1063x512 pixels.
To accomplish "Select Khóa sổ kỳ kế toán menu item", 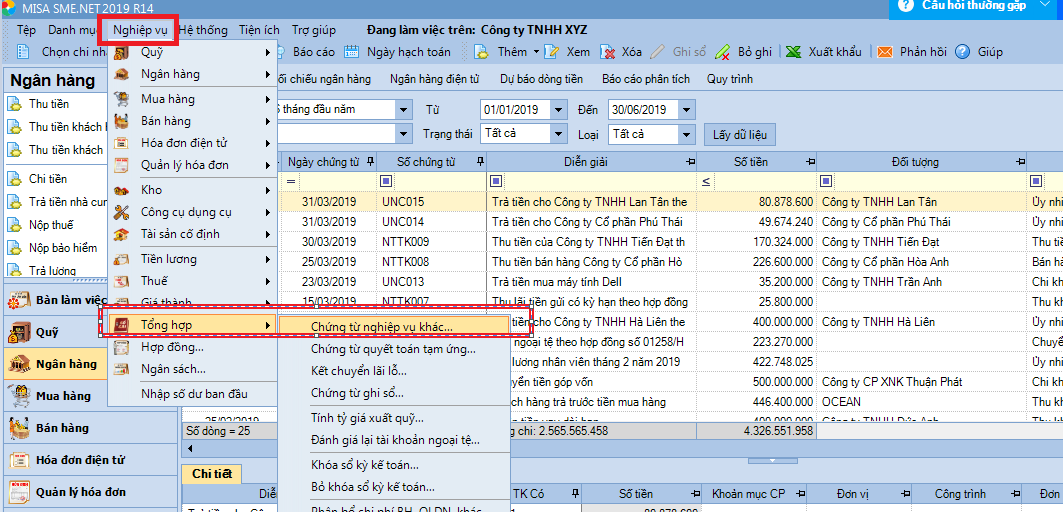I will click(365, 465).
